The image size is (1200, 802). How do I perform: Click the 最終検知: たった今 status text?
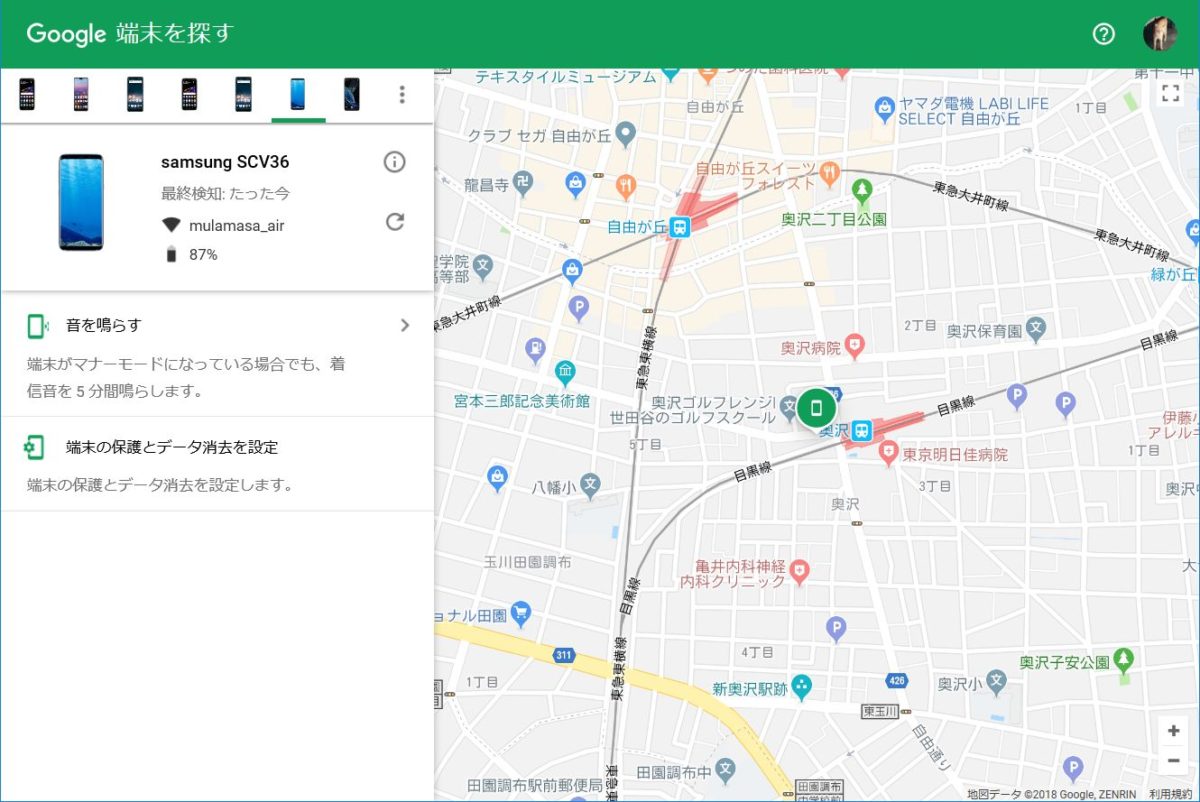[x=225, y=193]
